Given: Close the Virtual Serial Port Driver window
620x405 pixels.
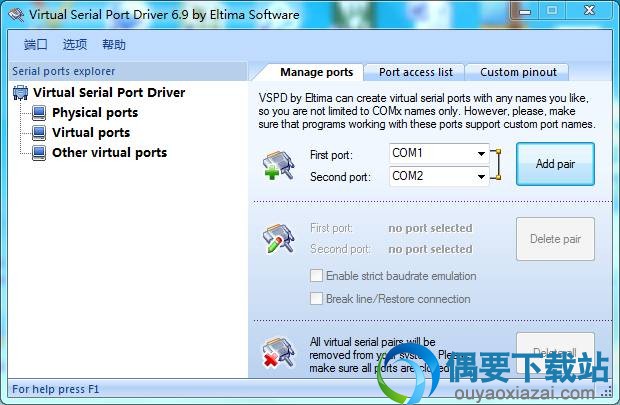Looking at the screenshot, I should pos(589,11).
